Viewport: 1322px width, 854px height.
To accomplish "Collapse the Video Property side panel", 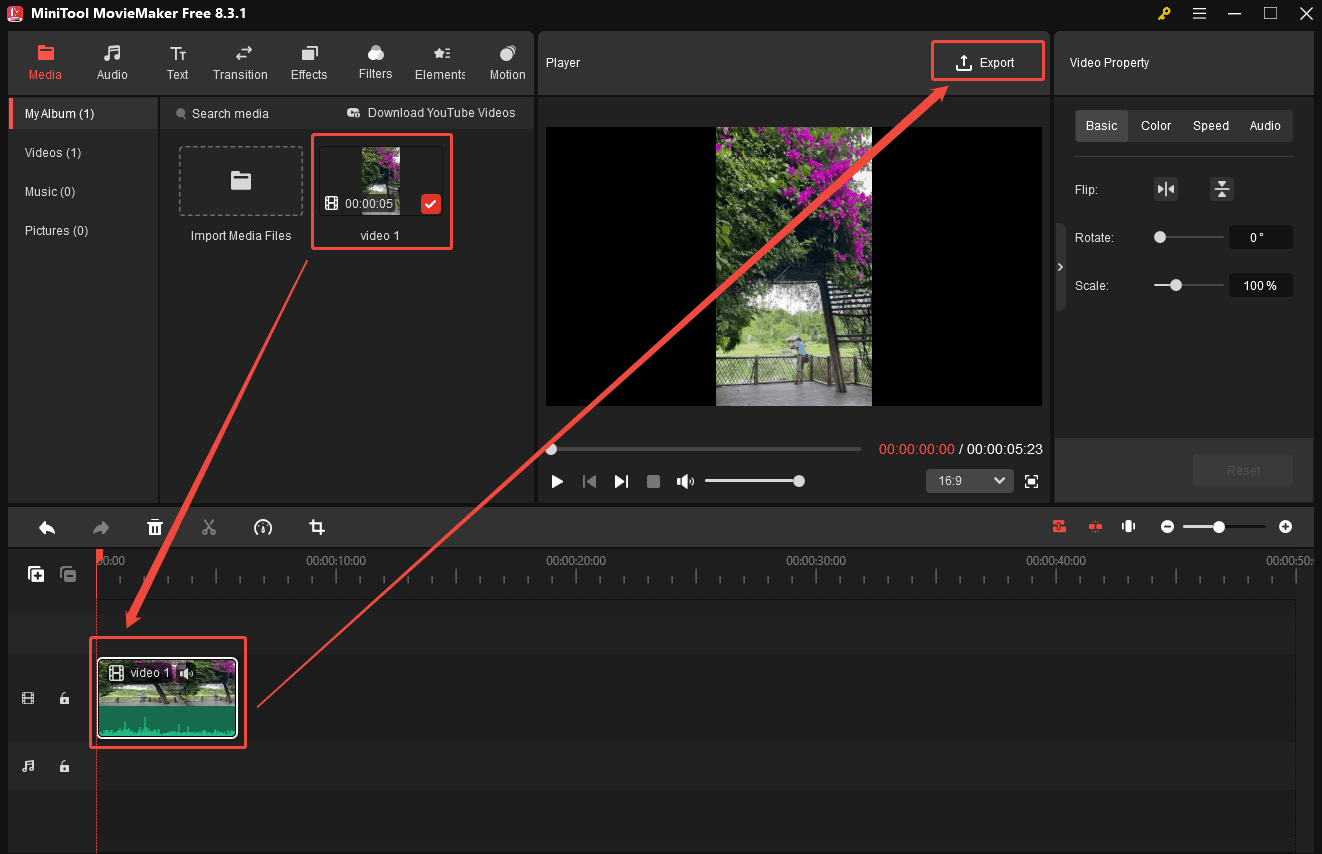I will click(1060, 267).
